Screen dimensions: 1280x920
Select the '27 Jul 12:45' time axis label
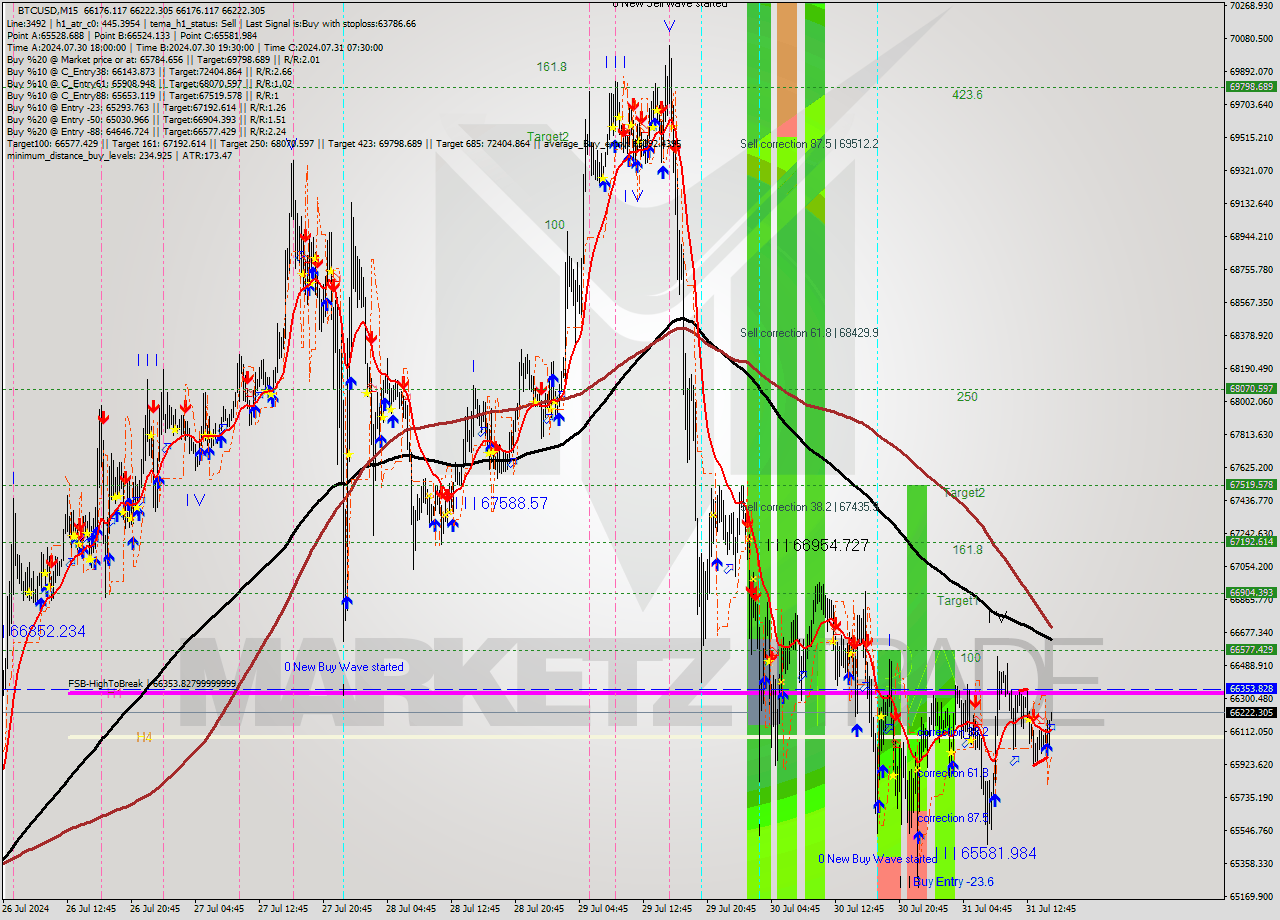click(x=283, y=909)
